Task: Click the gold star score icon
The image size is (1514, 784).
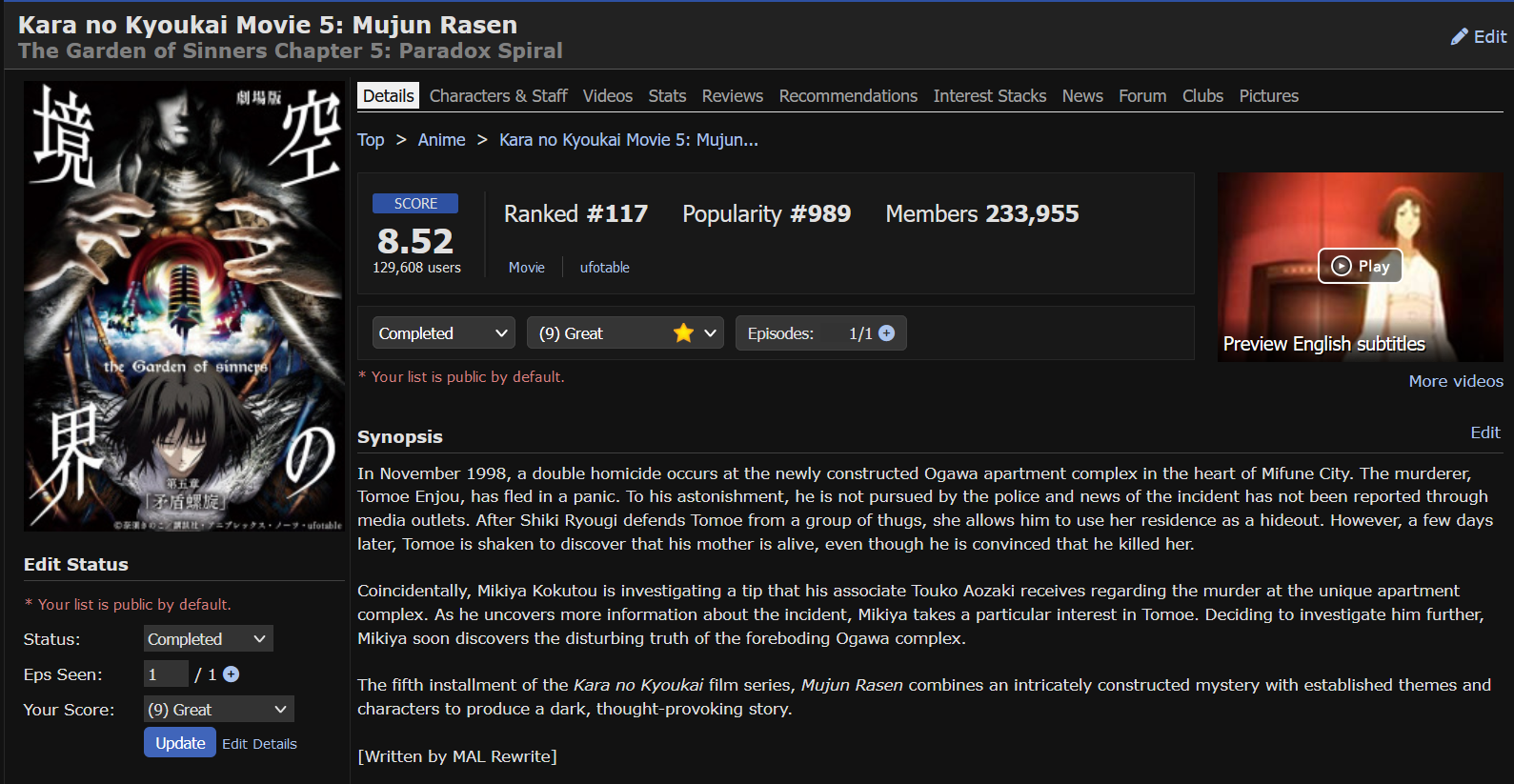Action: point(683,332)
